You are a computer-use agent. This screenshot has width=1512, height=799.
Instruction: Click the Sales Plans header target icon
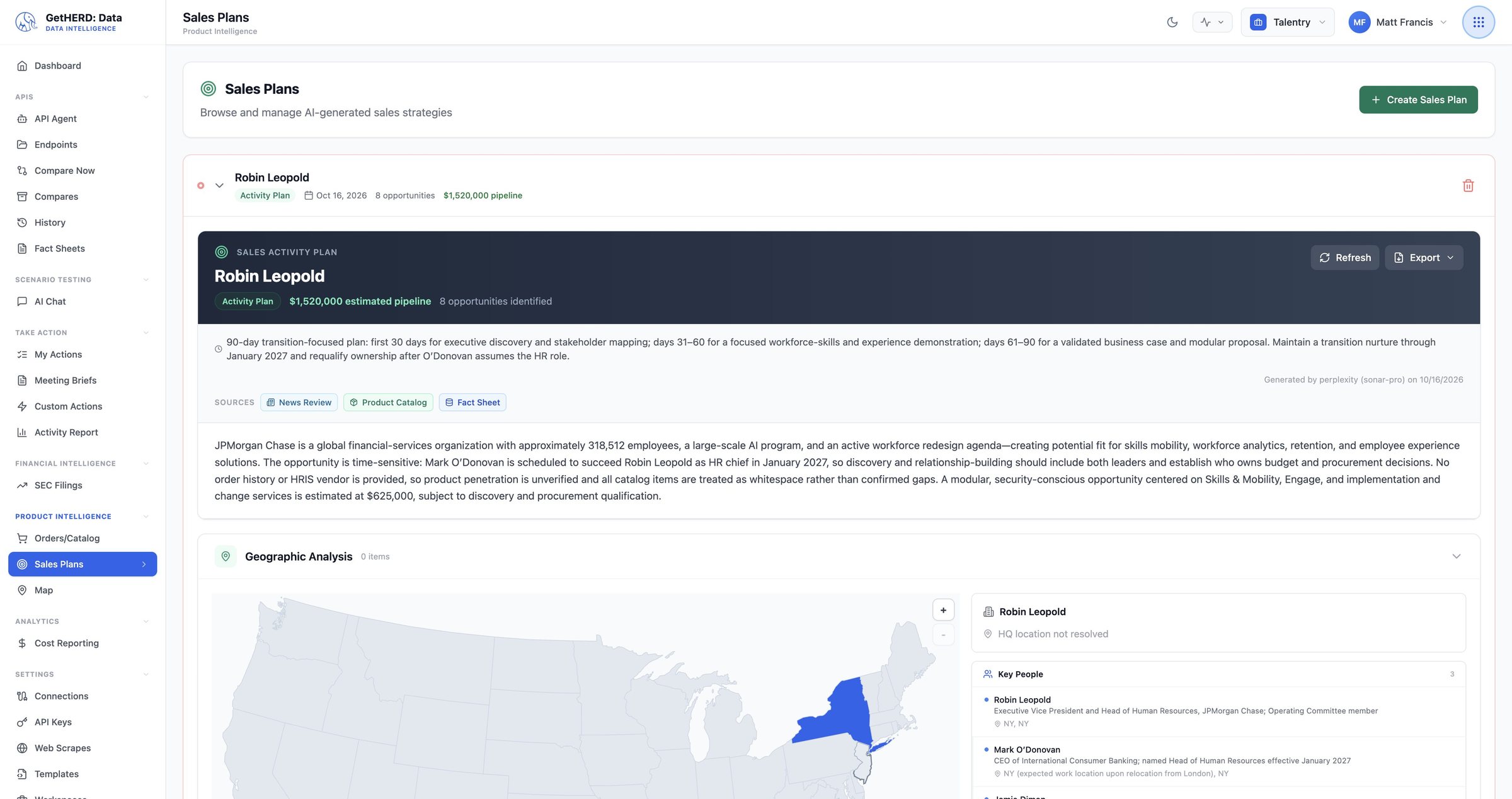pyautogui.click(x=208, y=89)
